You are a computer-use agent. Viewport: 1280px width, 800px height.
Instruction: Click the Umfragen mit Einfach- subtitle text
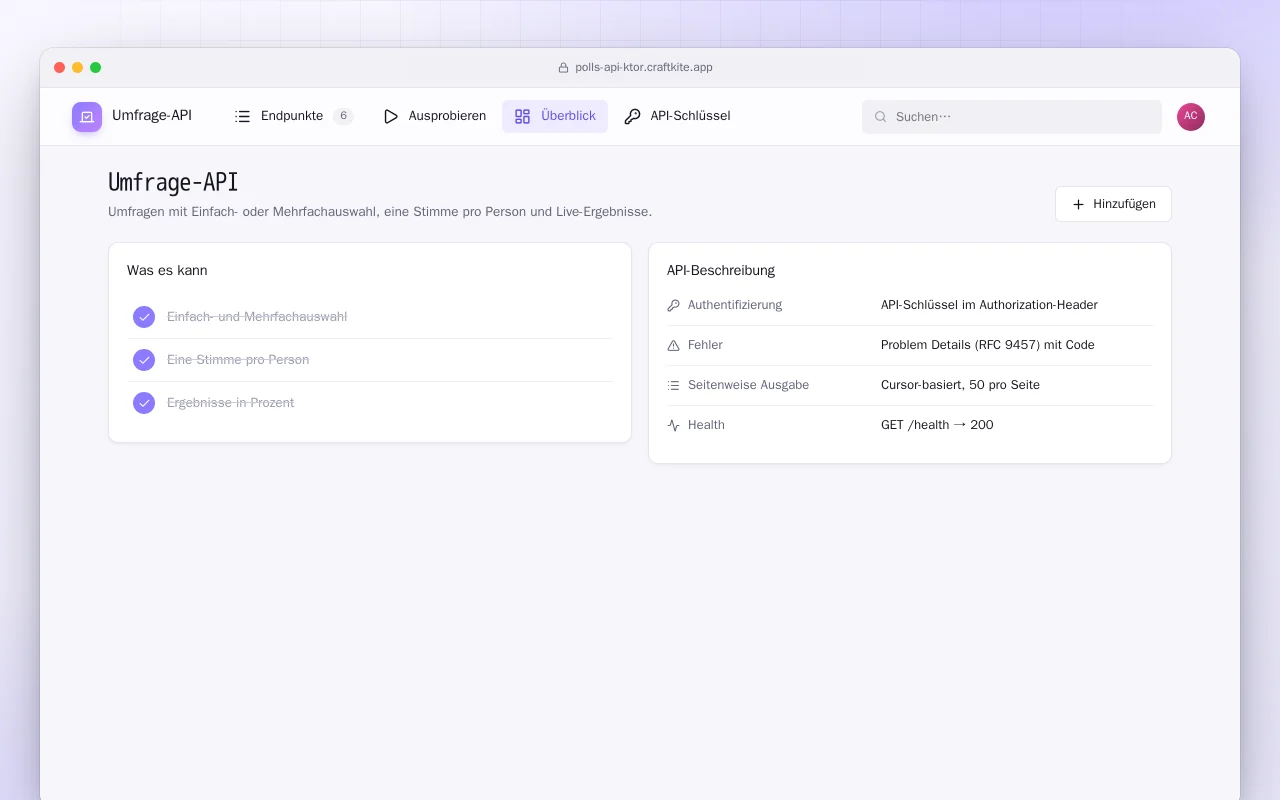[x=380, y=212]
